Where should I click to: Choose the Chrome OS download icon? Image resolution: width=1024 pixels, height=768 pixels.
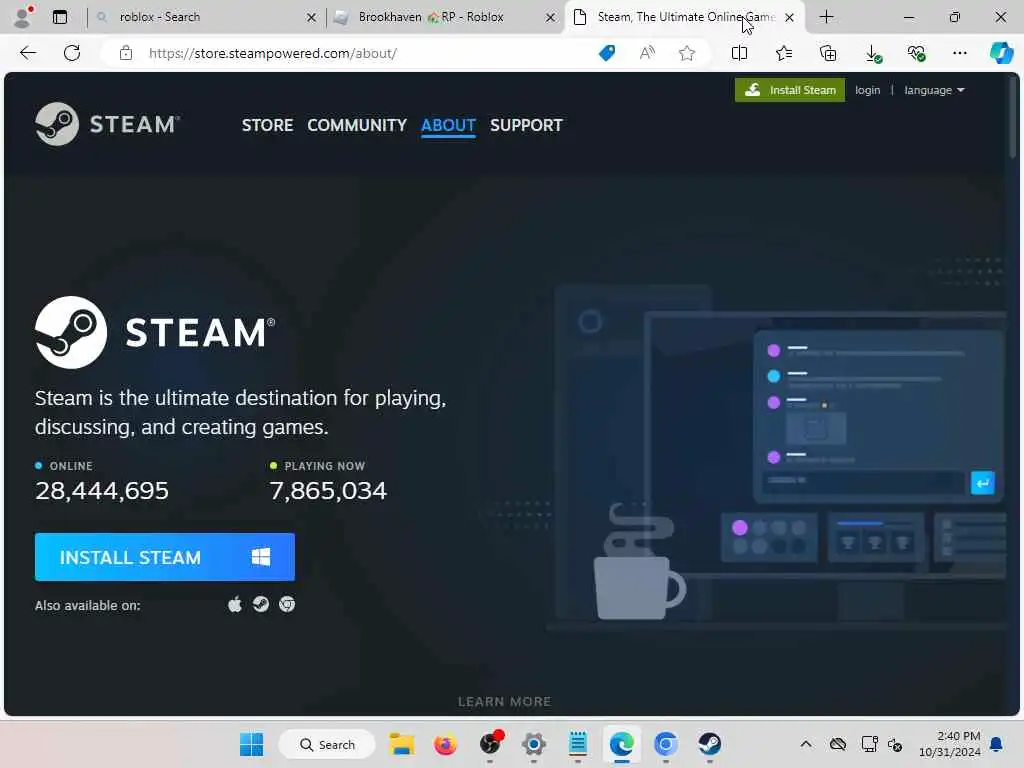(x=287, y=604)
